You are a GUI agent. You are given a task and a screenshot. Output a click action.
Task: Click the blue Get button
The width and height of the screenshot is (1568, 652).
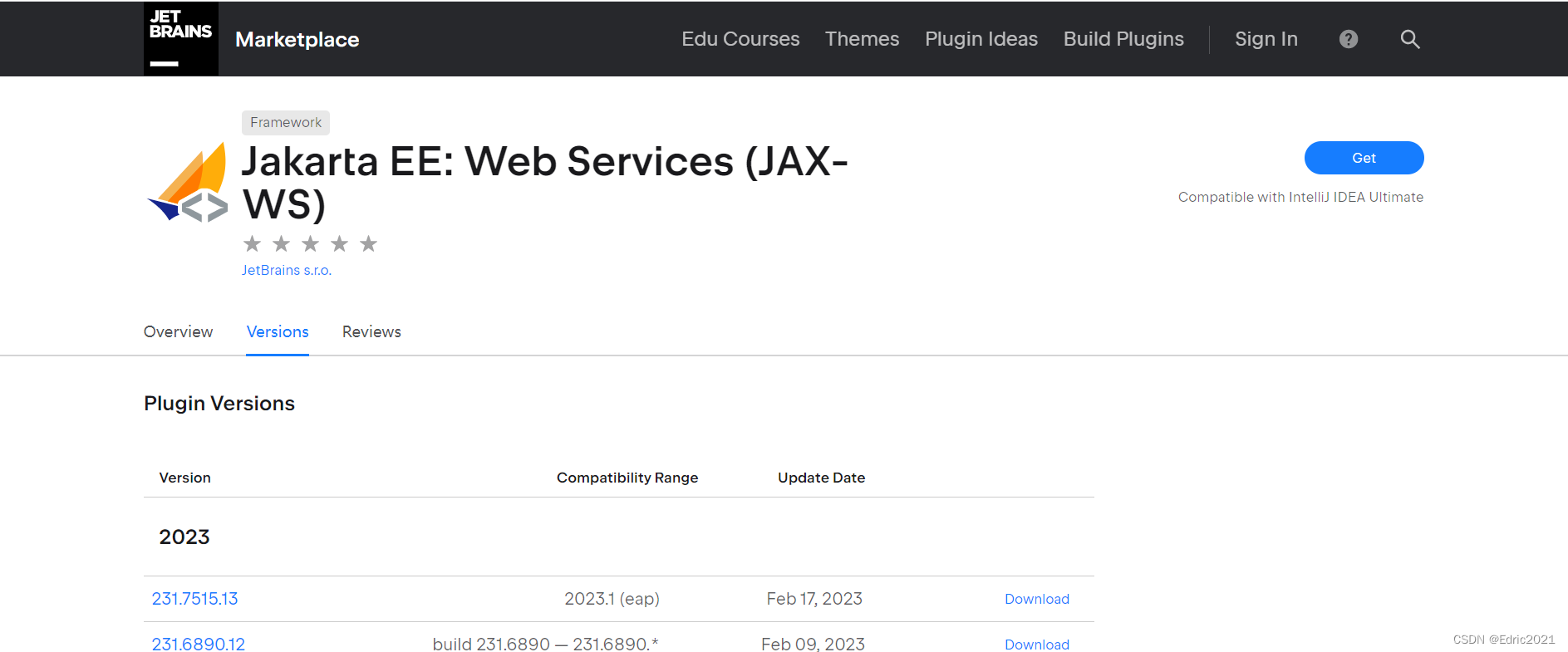point(1364,158)
